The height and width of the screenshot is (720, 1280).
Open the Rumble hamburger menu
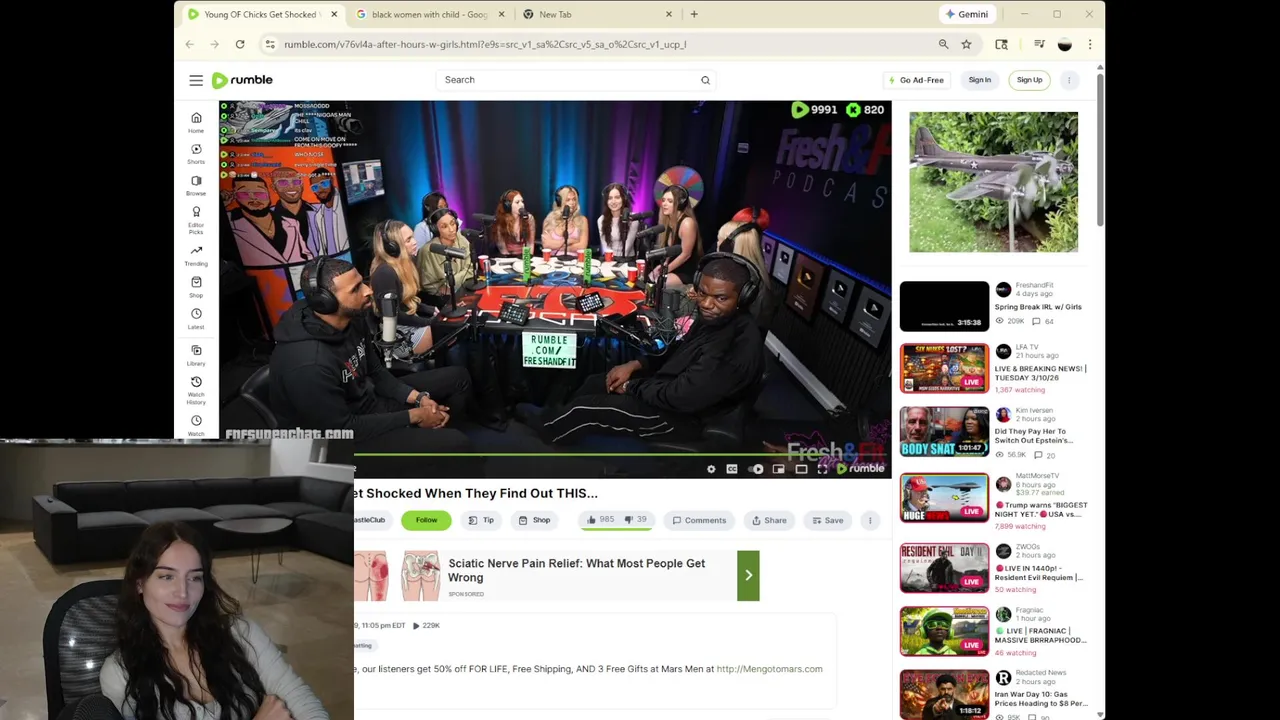pyautogui.click(x=196, y=80)
